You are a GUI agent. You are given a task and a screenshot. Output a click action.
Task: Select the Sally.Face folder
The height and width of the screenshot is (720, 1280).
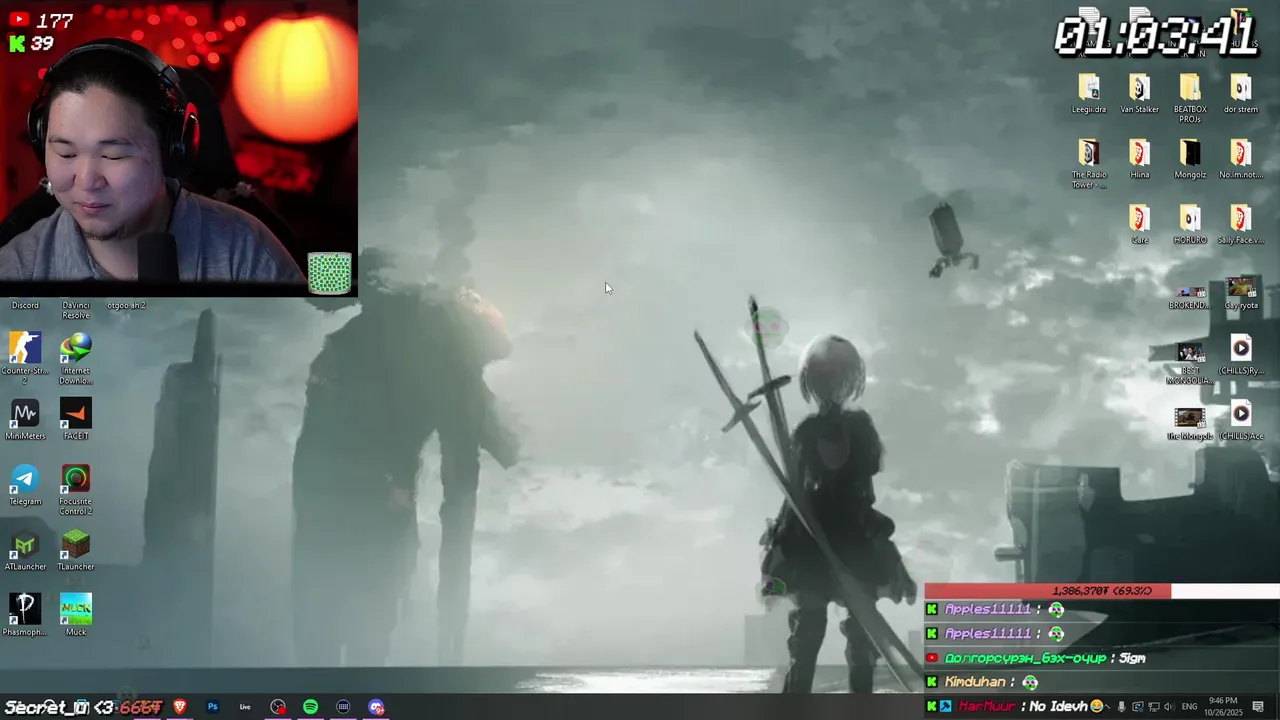point(1241,224)
